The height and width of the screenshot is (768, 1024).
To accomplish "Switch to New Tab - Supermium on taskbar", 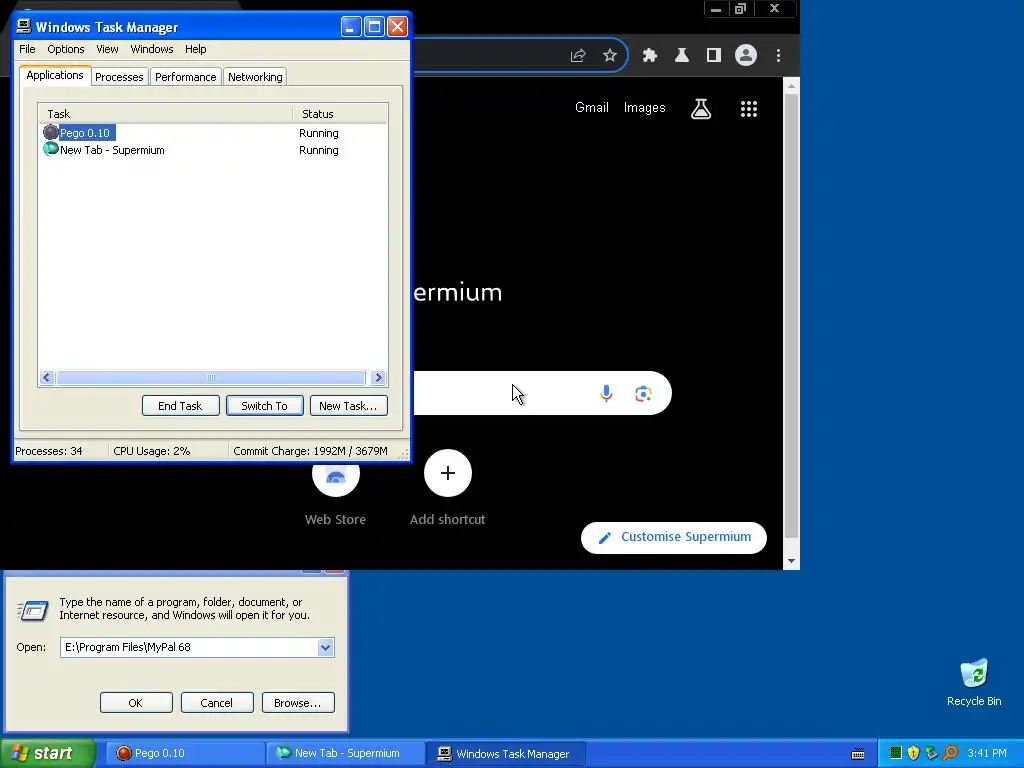I will (x=345, y=754).
